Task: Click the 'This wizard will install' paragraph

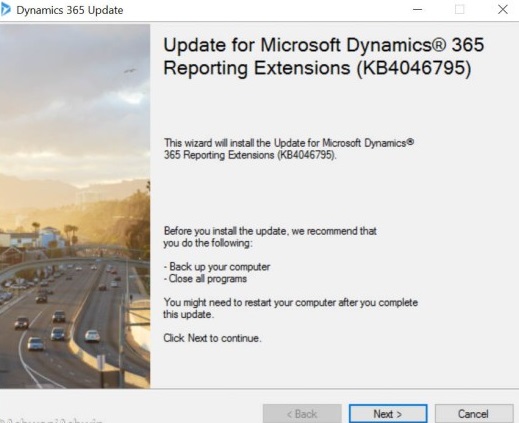Action: click(x=289, y=149)
